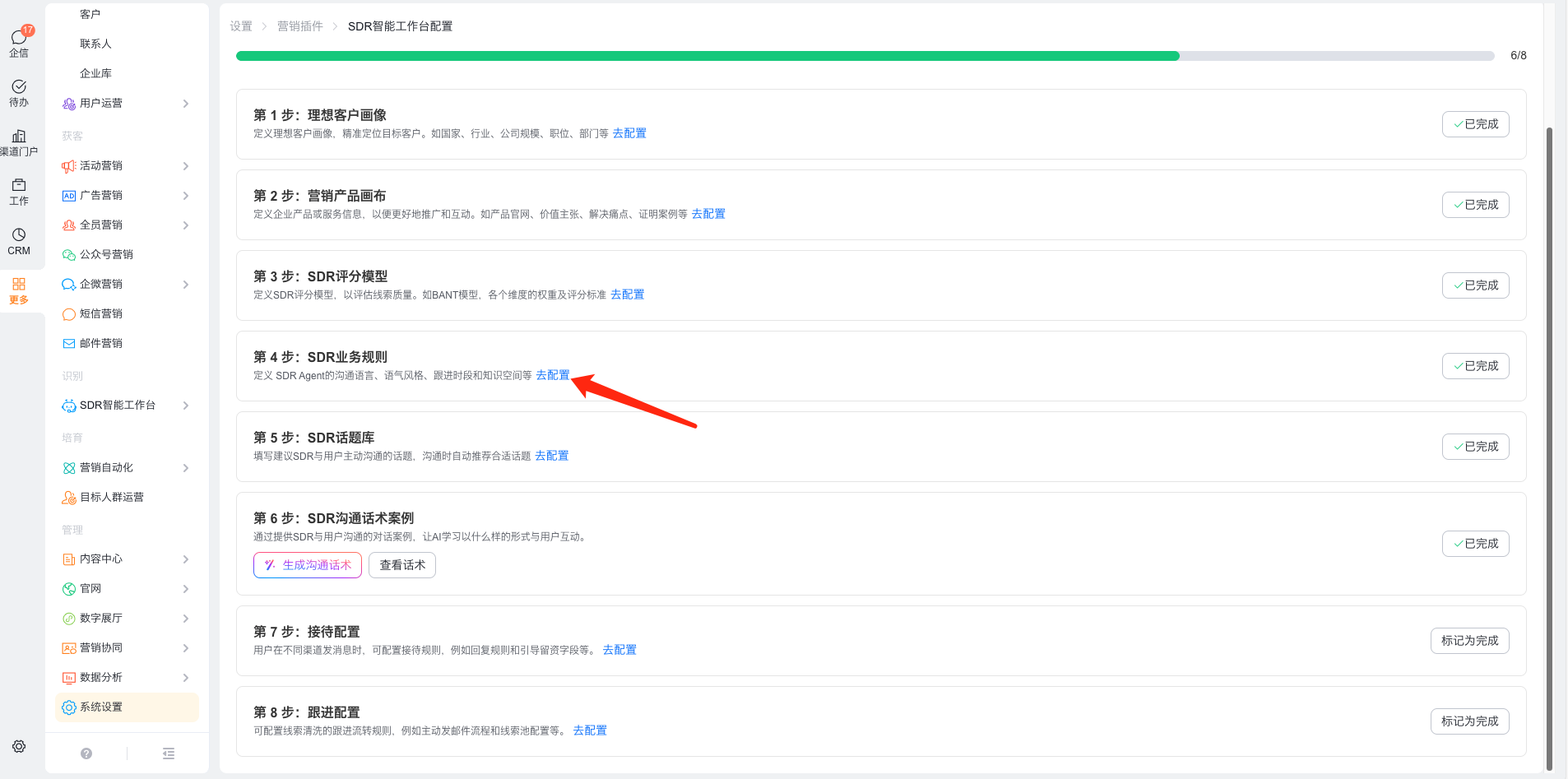Click the 营销插件 breadcrumb
The image size is (1568, 779).
(299, 26)
